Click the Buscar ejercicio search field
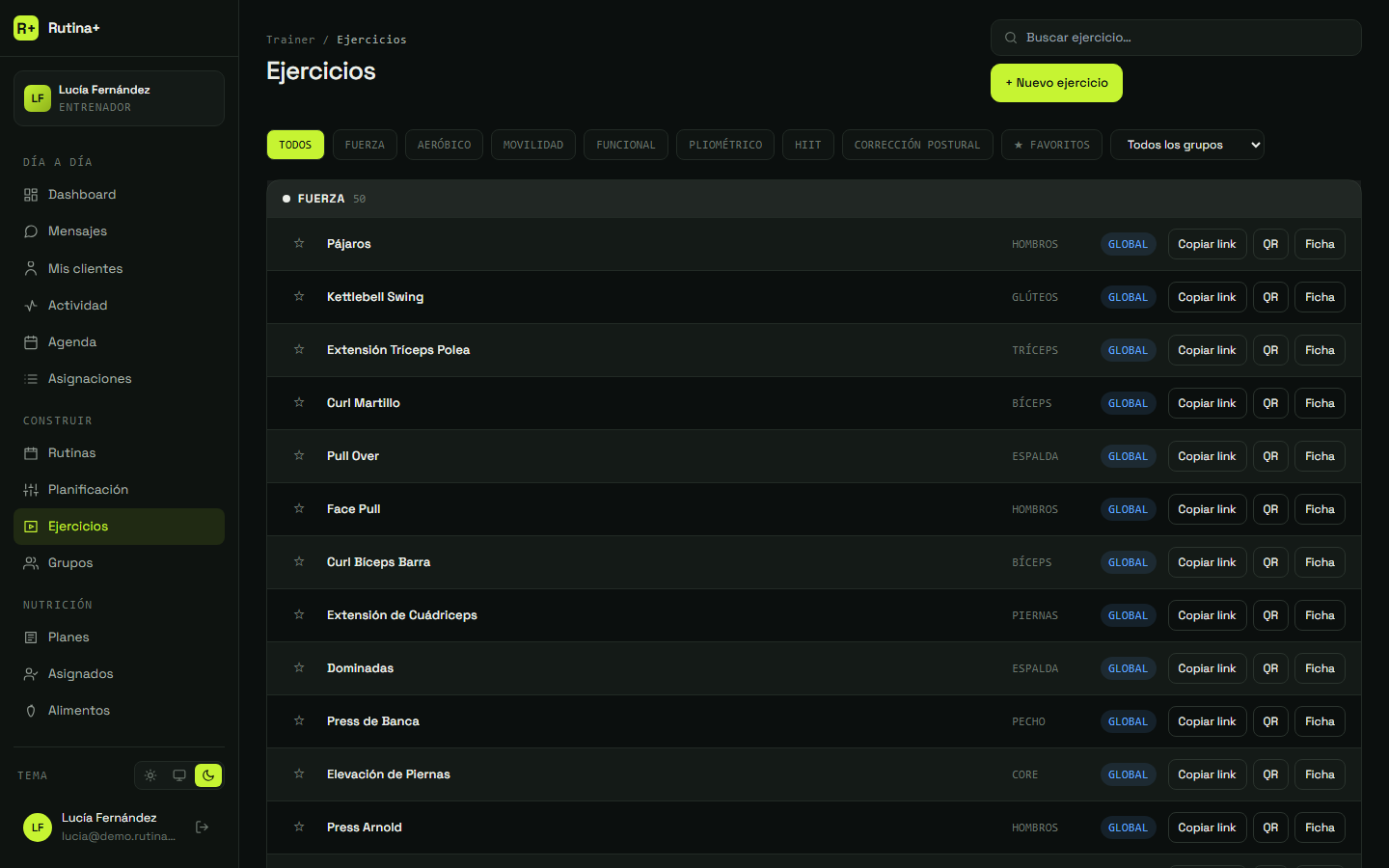The height and width of the screenshot is (868, 1389). [1176, 38]
